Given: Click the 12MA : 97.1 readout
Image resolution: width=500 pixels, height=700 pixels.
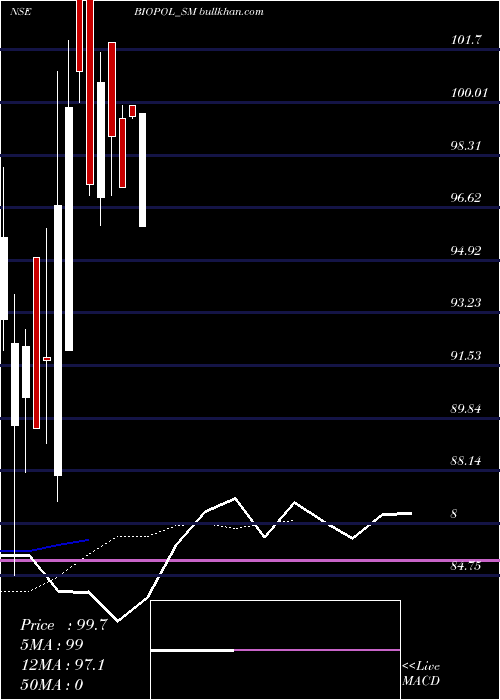Looking at the screenshot, I should [62, 665].
